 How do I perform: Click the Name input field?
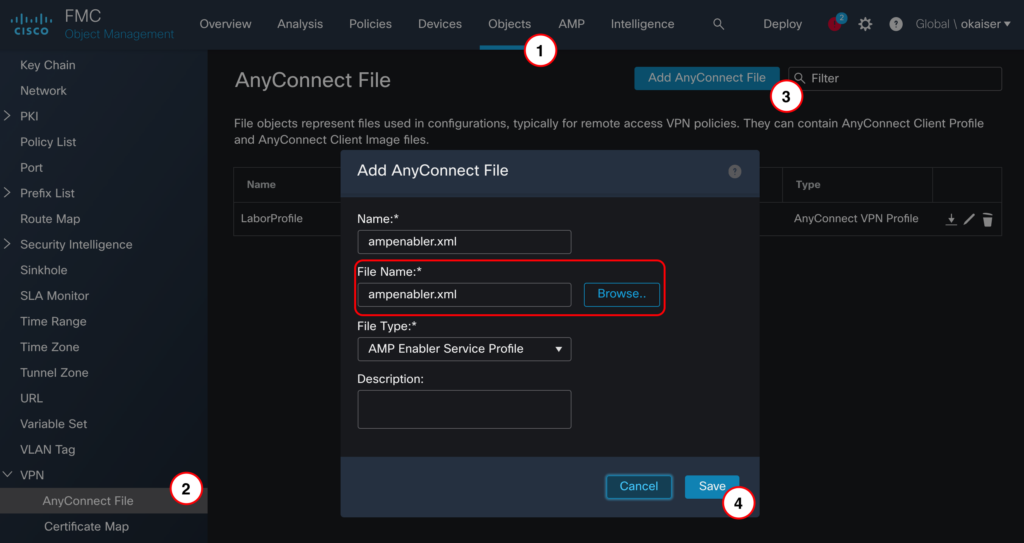point(464,242)
